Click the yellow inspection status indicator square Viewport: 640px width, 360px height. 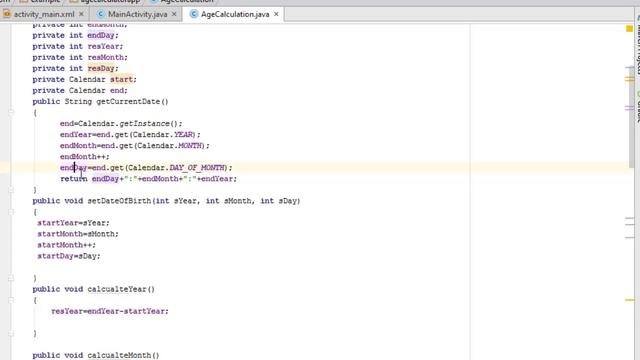coord(629,29)
